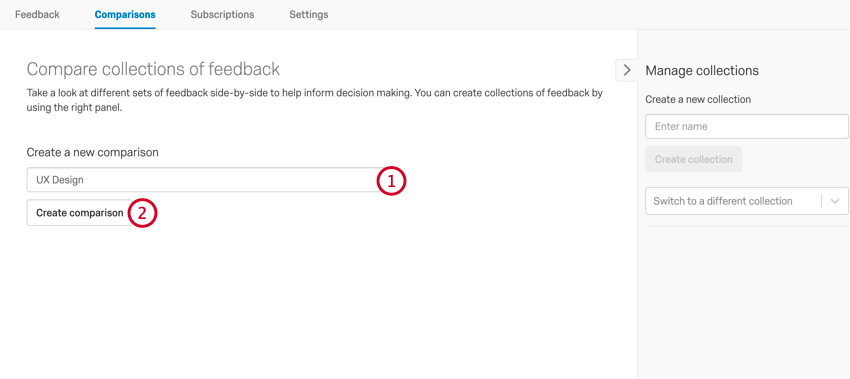850x379 pixels.
Task: Click the Create comparison button
Action: (80, 213)
